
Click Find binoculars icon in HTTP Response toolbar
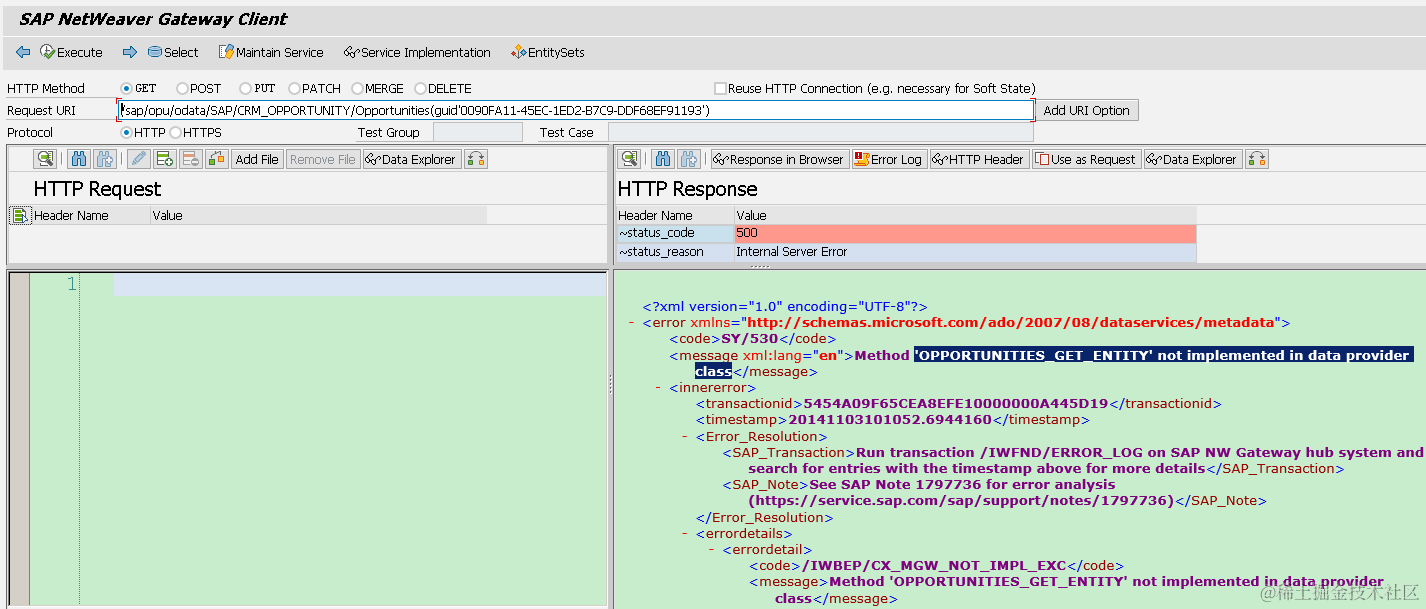coord(662,159)
